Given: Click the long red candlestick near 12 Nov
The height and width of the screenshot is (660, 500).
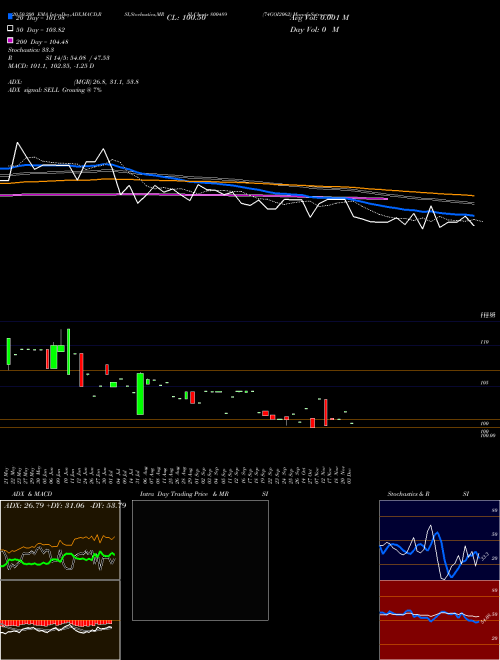Looking at the screenshot, I should coord(326,412).
